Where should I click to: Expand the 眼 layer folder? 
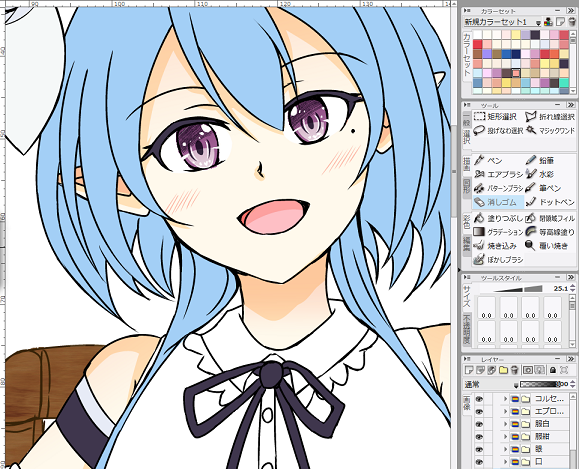(x=506, y=449)
